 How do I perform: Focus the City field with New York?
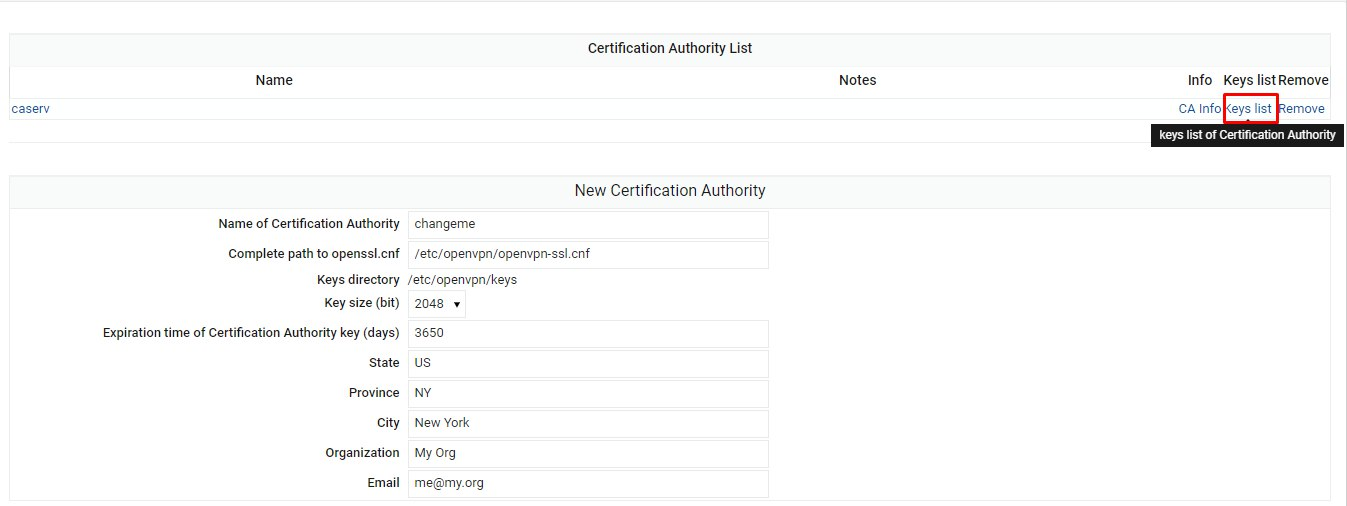[x=588, y=423]
